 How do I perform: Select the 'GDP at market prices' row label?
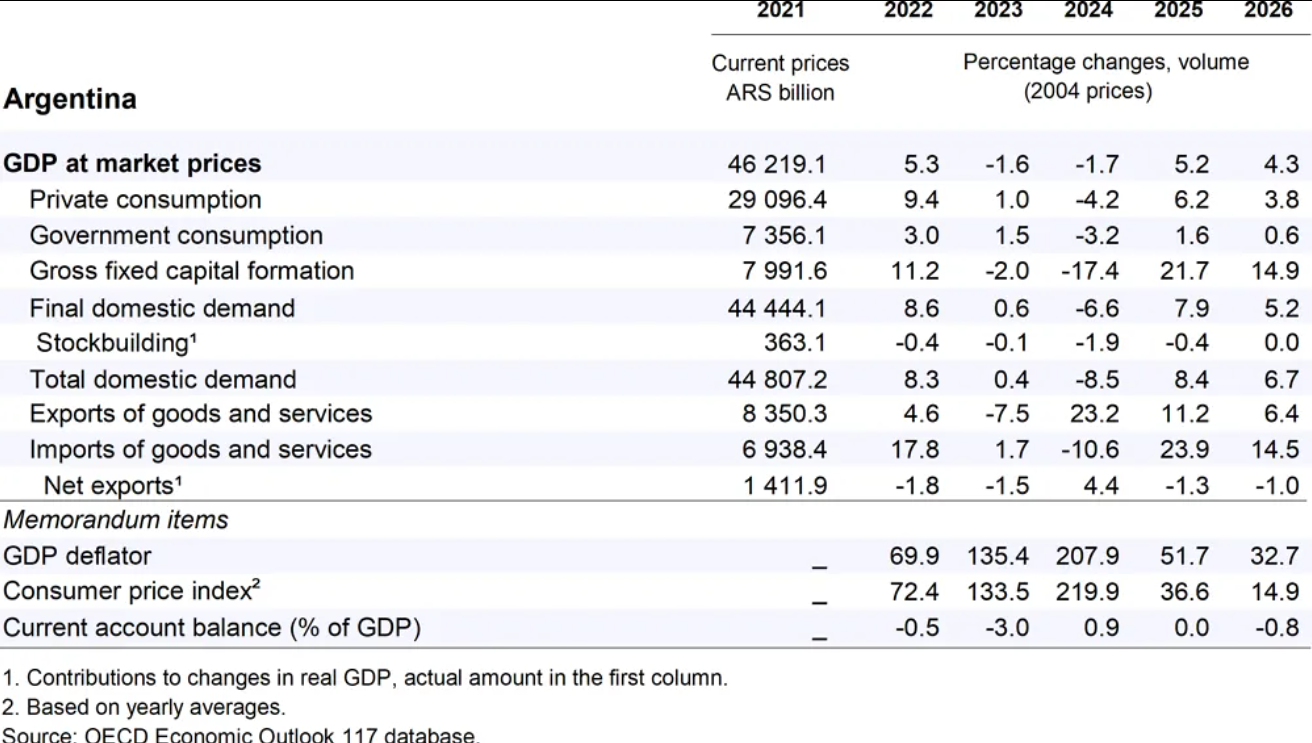(x=133, y=163)
